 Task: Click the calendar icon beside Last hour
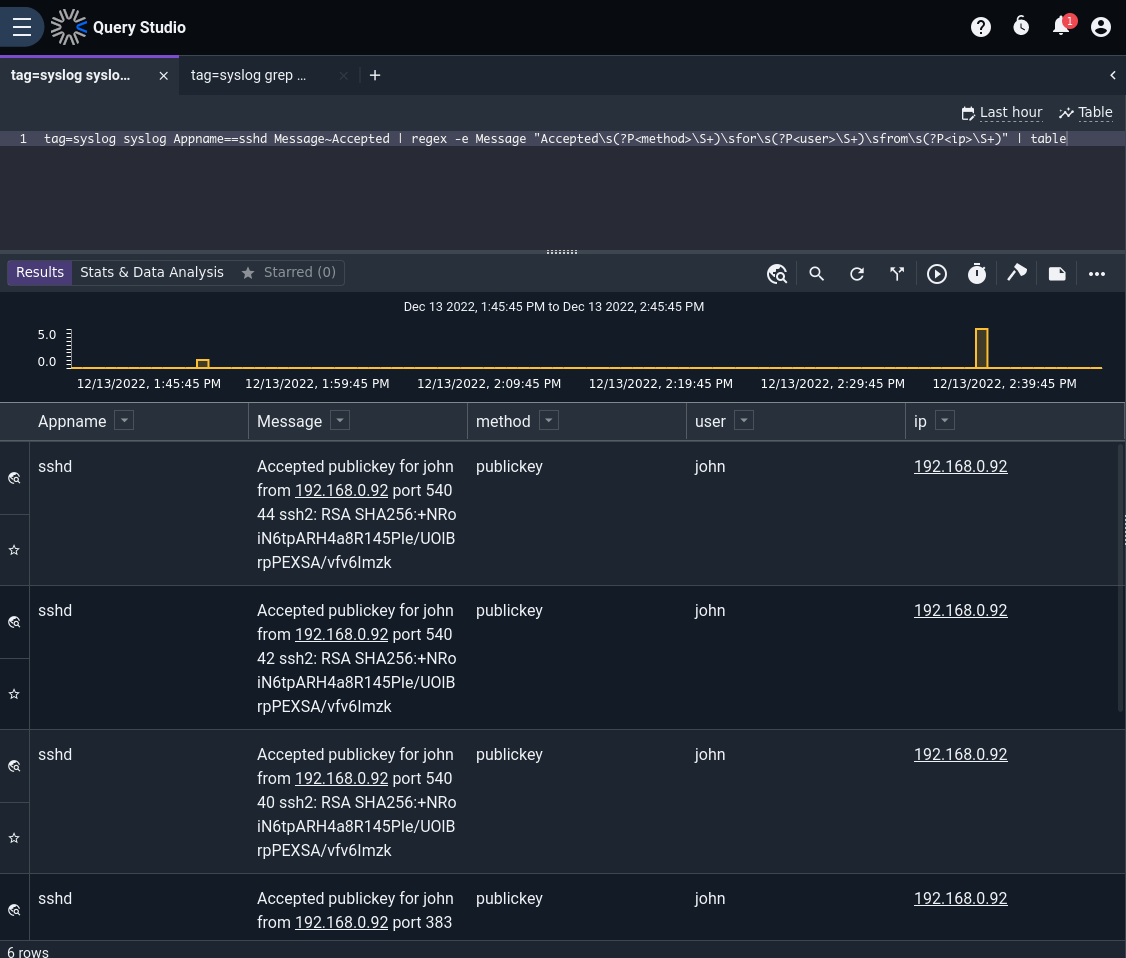pyautogui.click(x=968, y=113)
